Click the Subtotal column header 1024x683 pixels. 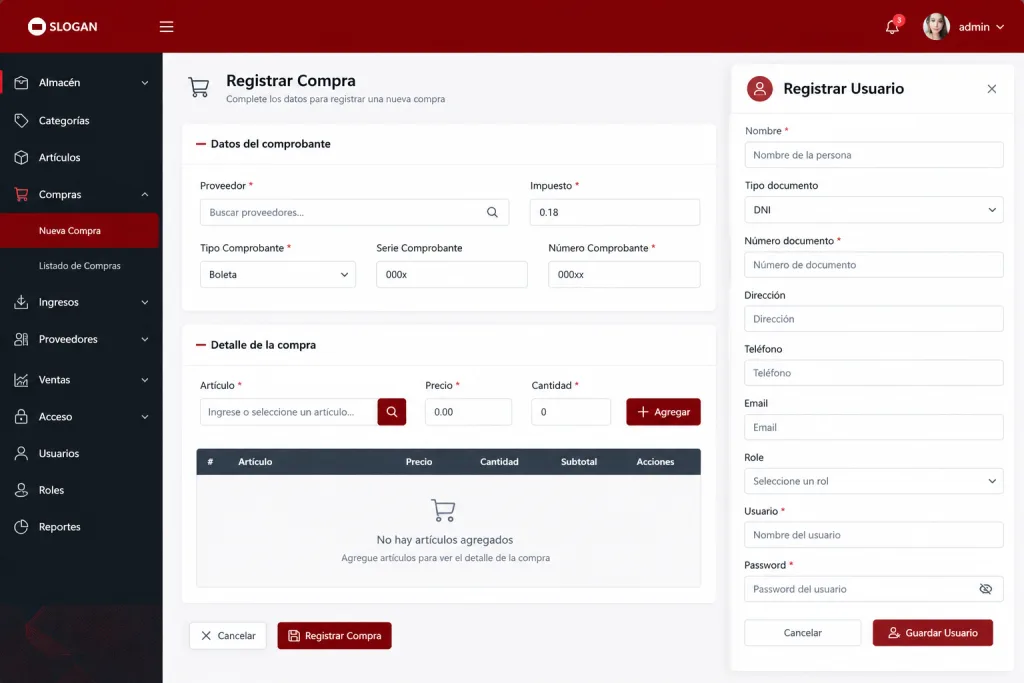coord(579,462)
